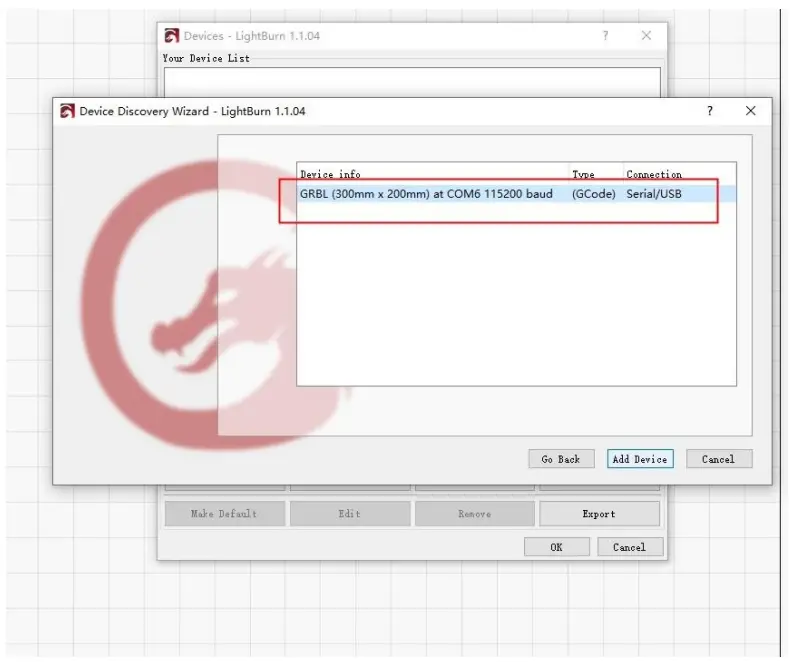Screen dimensions: 792x662
Task: Select the GRBL device at COM6 row
Action: [x=516, y=194]
